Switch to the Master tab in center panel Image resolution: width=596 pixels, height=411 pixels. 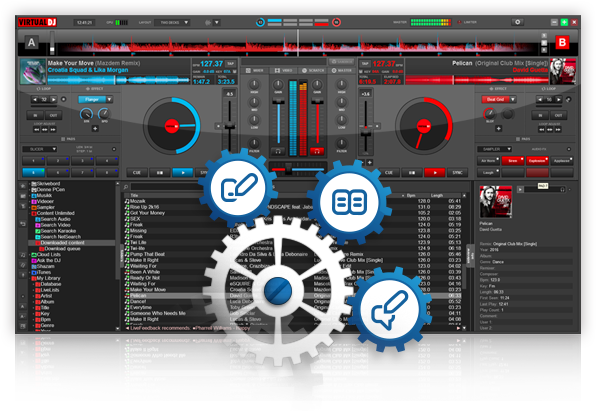point(341,71)
